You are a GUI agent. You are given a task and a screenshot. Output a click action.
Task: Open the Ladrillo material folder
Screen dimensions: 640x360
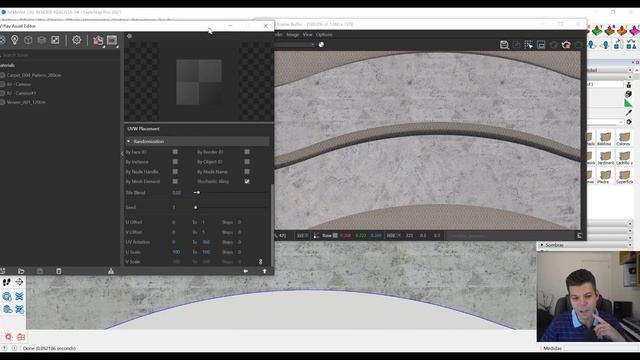click(x=624, y=158)
